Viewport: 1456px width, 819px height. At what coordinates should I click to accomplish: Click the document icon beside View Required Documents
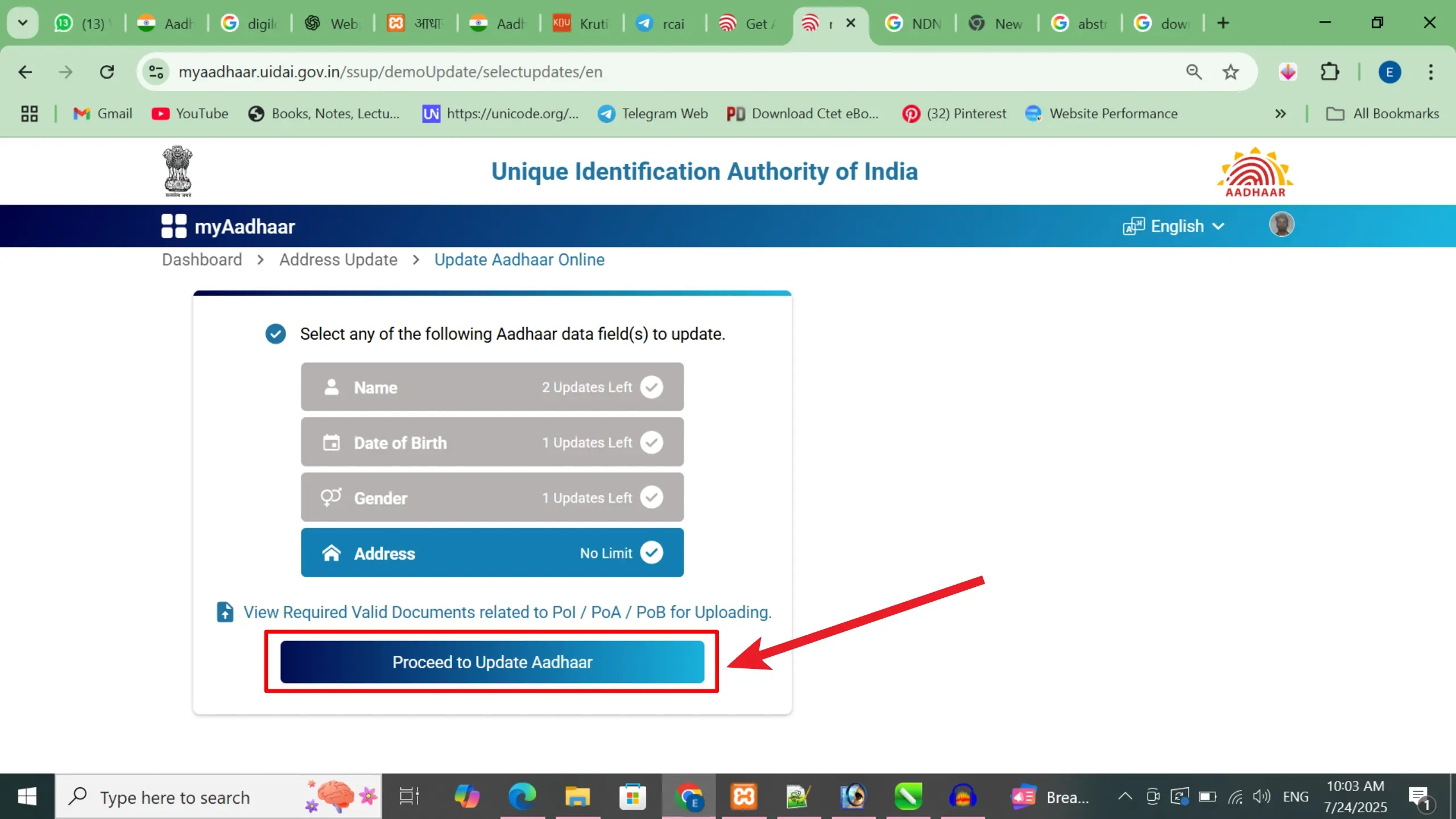(225, 612)
